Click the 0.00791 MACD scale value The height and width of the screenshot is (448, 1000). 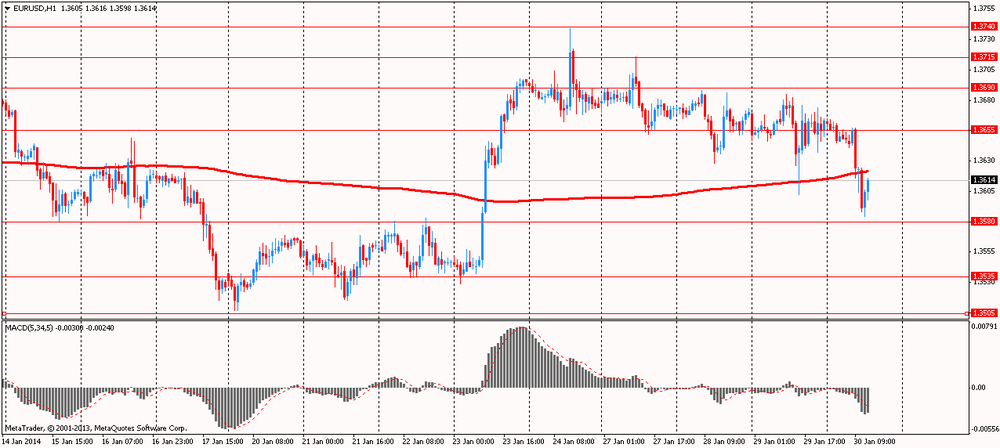coord(984,327)
